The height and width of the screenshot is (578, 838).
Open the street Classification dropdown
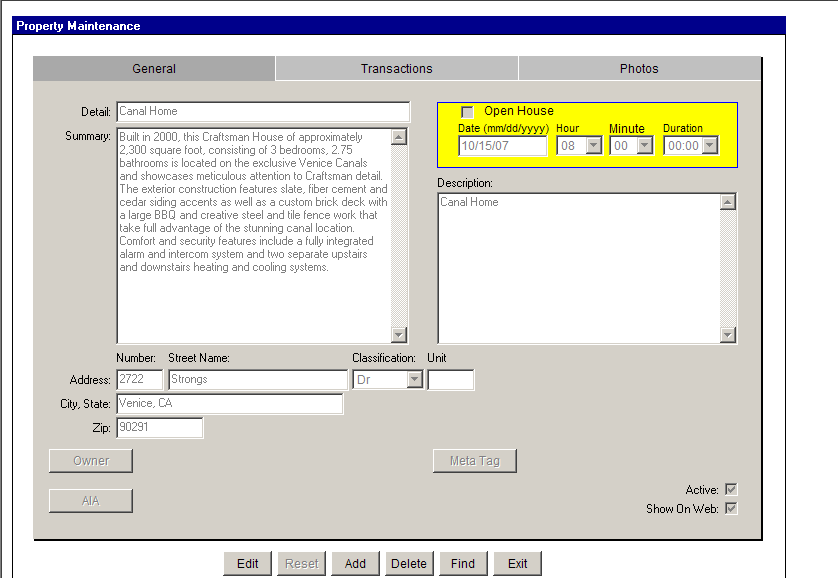pyautogui.click(x=414, y=380)
